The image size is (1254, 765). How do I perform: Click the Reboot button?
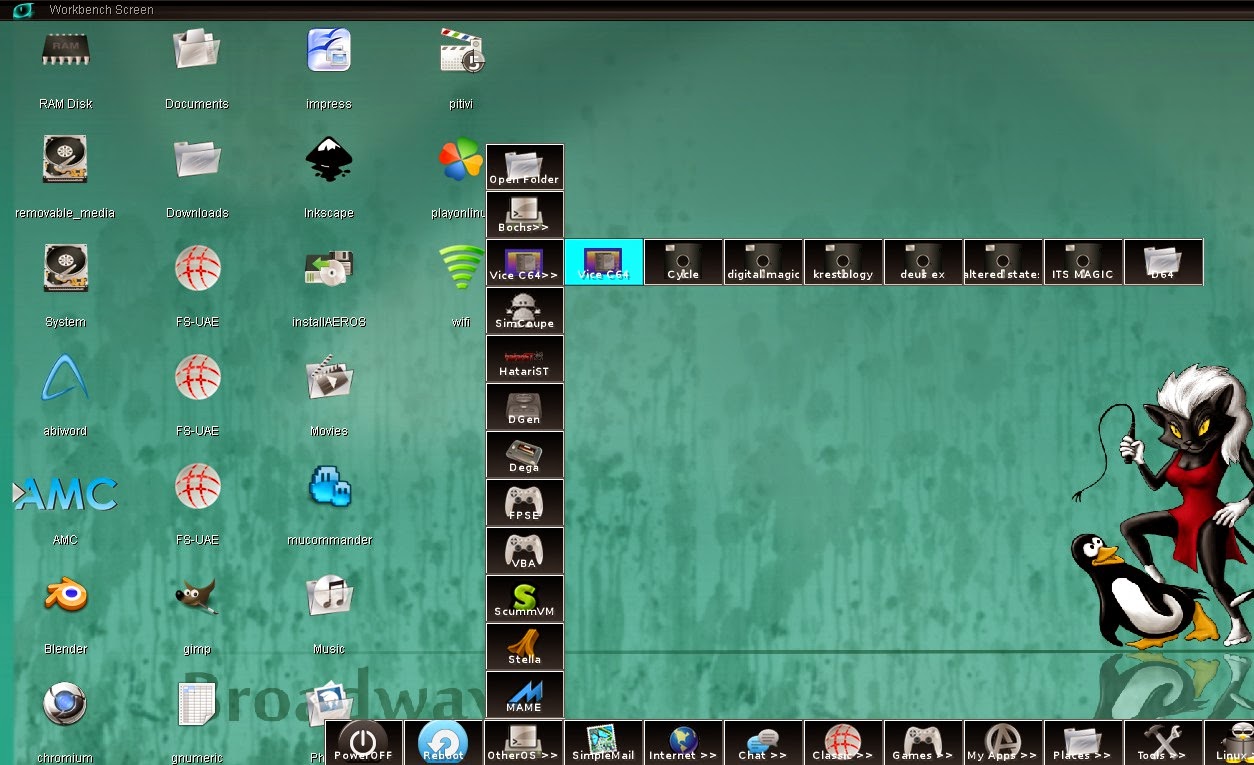coord(443,743)
